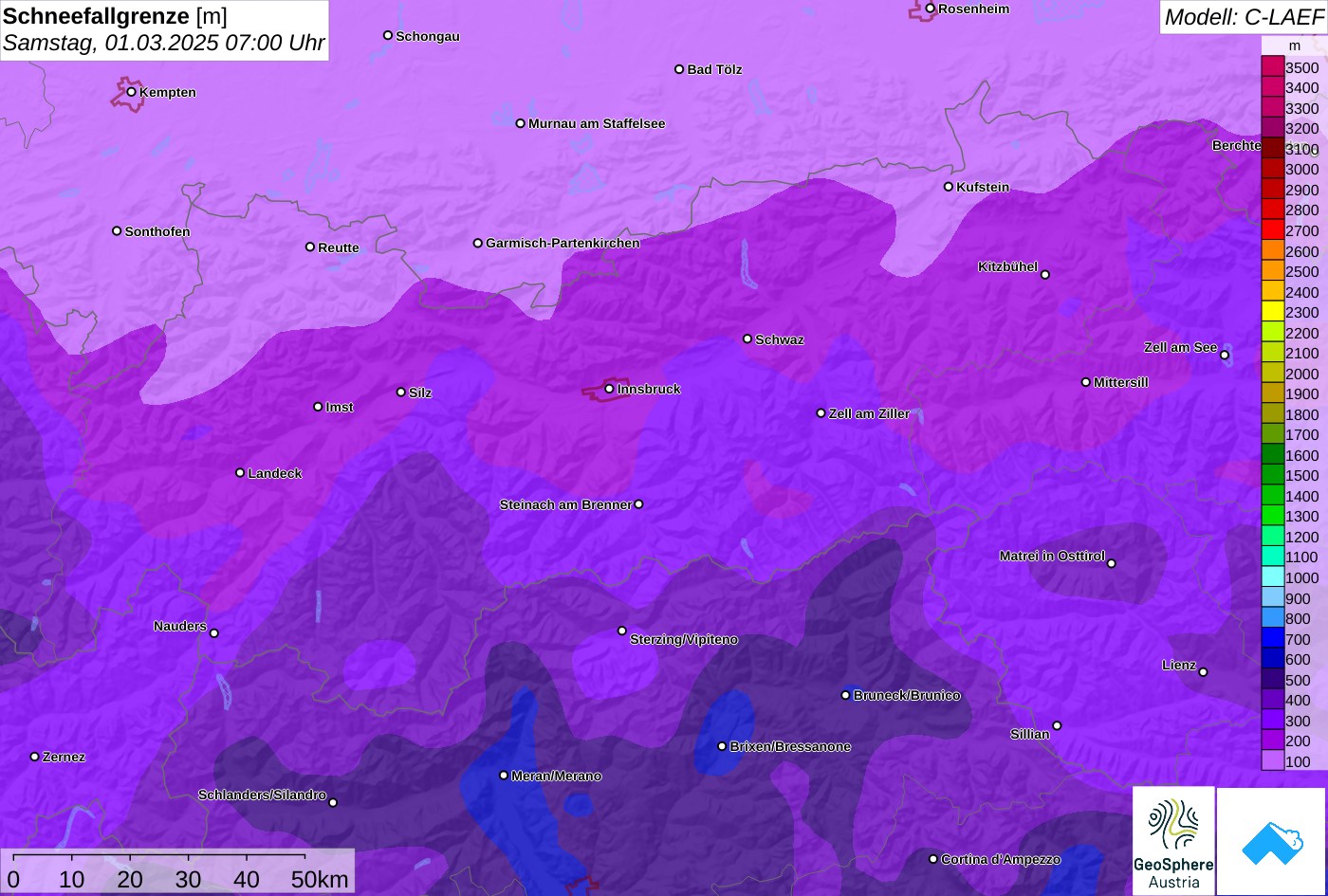Select the Lienz marker dot
This screenshot has height=896, width=1328.
pos(1203,672)
